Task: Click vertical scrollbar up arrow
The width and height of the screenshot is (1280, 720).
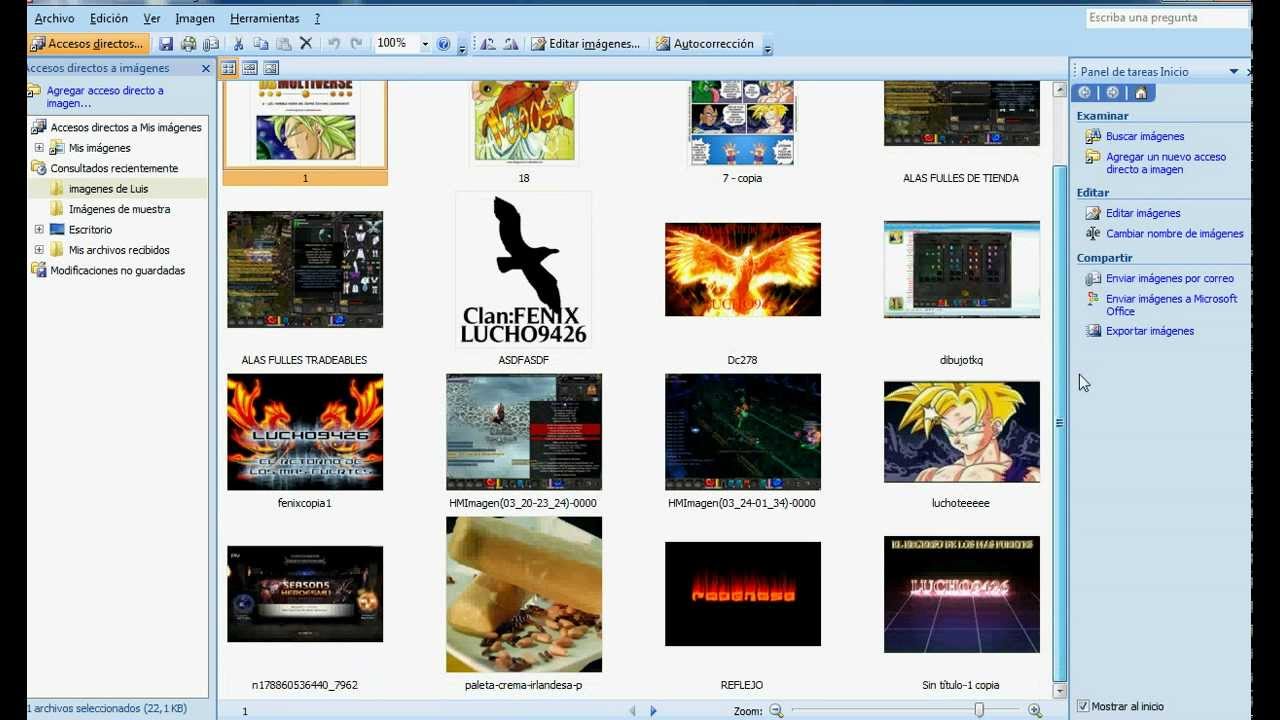Action: tap(1059, 90)
